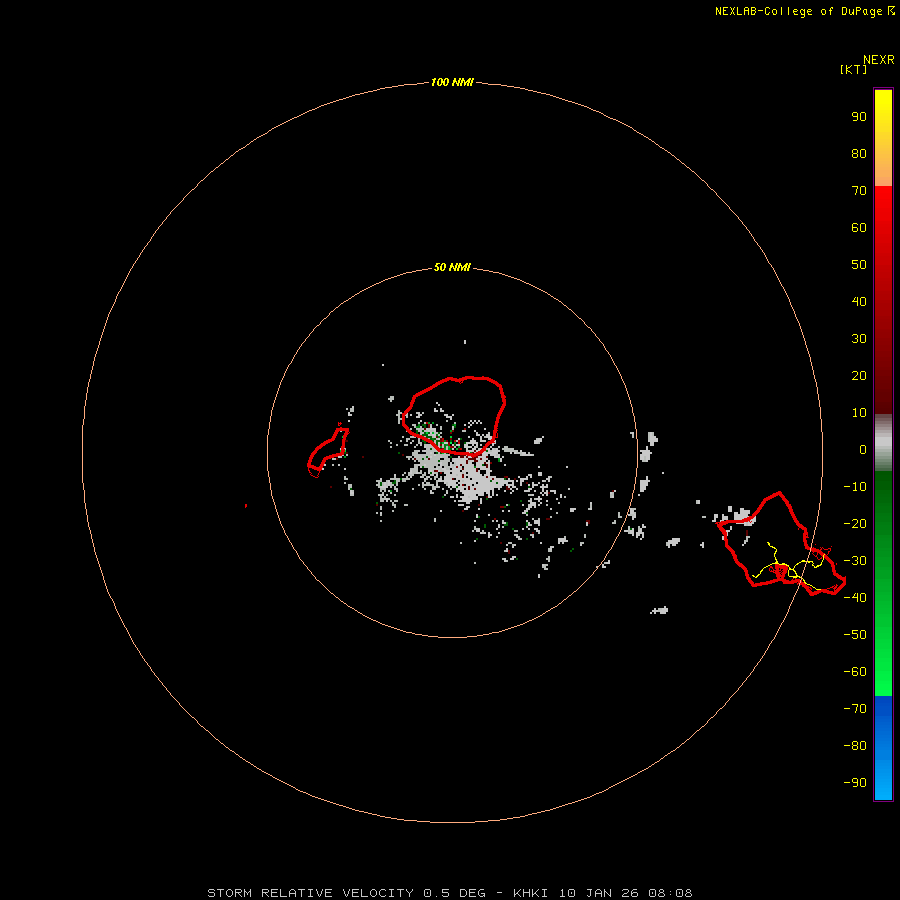Viewport: 900px width, 900px height.
Task: Click the Storm Relative Velocity caption at bottom
Action: click(x=449, y=893)
